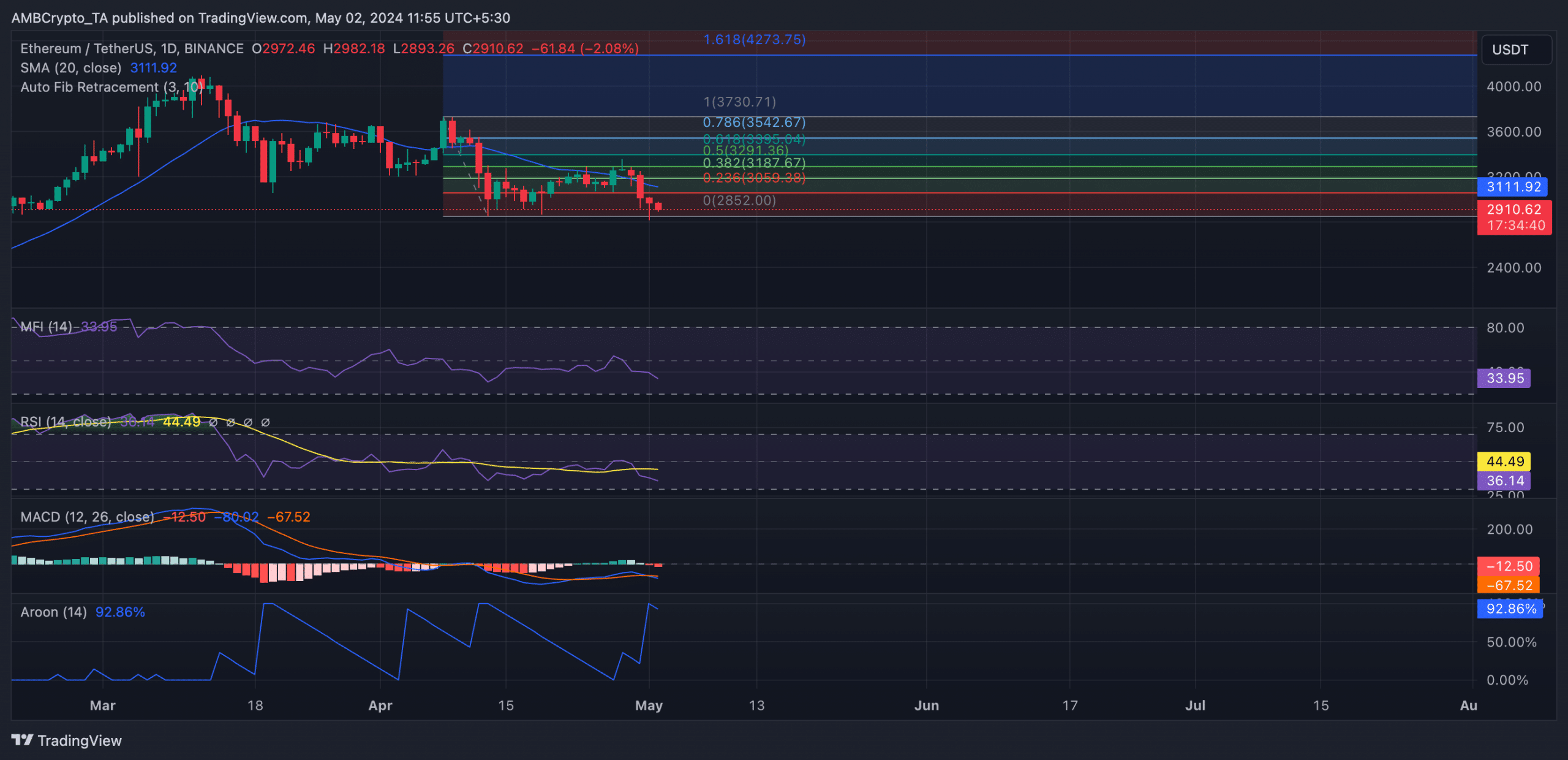Click the 13 date label on time axis
Viewport: 1568px width, 760px height.
click(x=756, y=705)
